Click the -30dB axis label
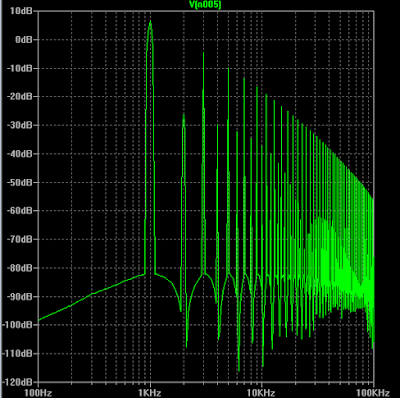400x398 pixels. [x=20, y=125]
